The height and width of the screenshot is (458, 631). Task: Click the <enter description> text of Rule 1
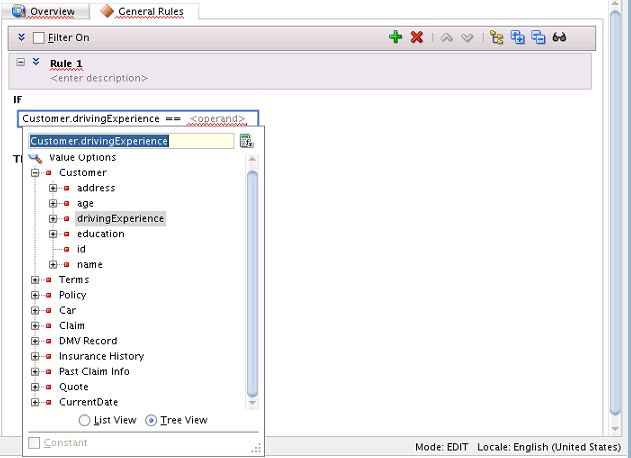[x=99, y=78]
